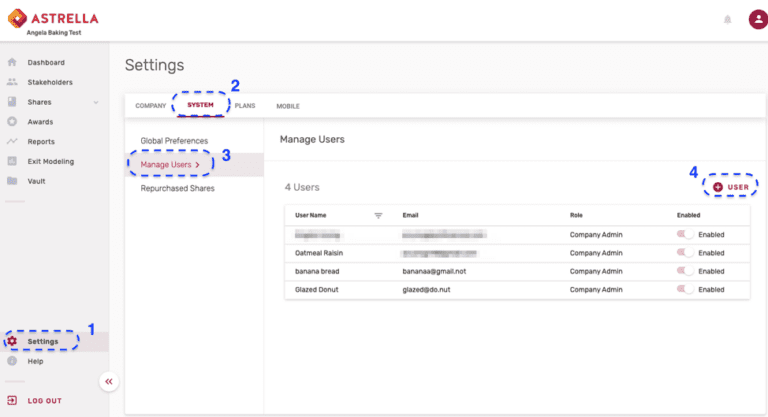
Task: Open Stakeholders from the sidebar icon
Action: pyautogui.click(x=12, y=82)
